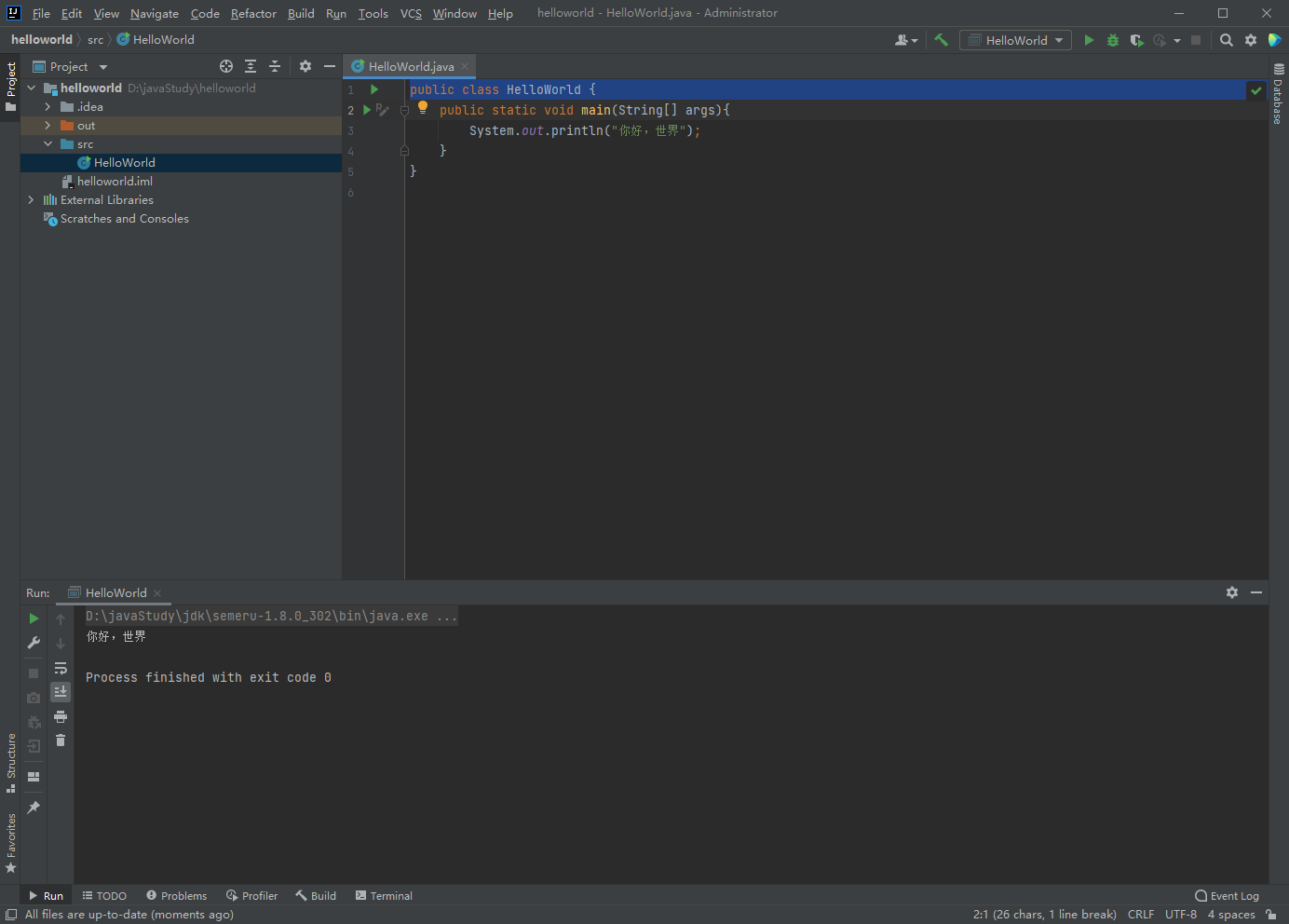Click Collapse All in Project panel

pyautogui.click(x=275, y=66)
